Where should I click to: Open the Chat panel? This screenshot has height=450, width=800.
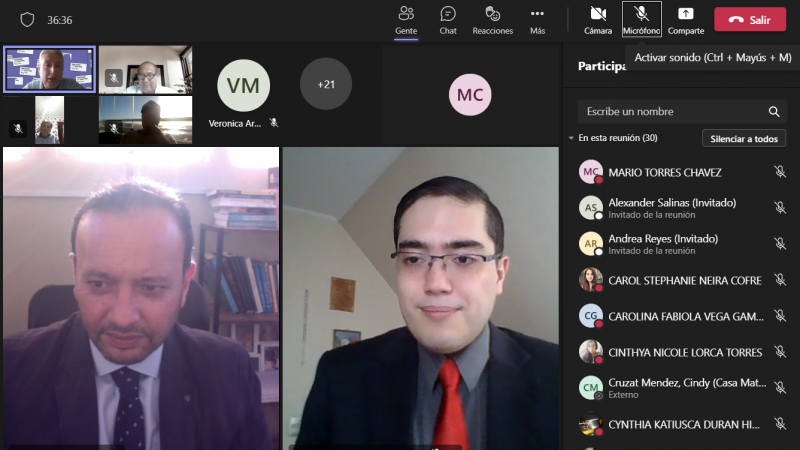click(448, 20)
